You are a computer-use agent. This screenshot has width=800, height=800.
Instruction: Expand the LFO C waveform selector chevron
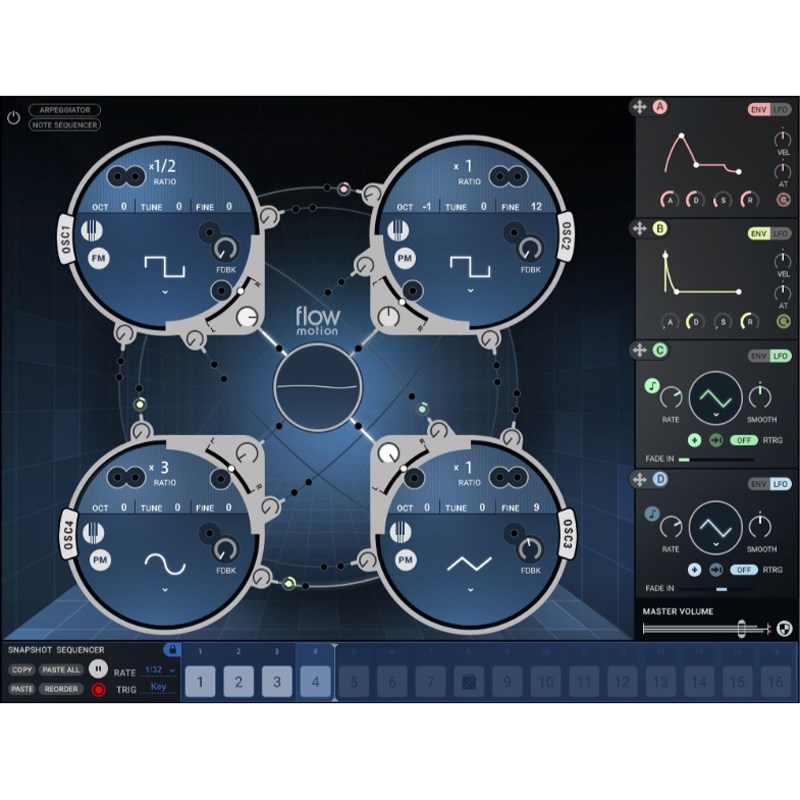point(716,415)
